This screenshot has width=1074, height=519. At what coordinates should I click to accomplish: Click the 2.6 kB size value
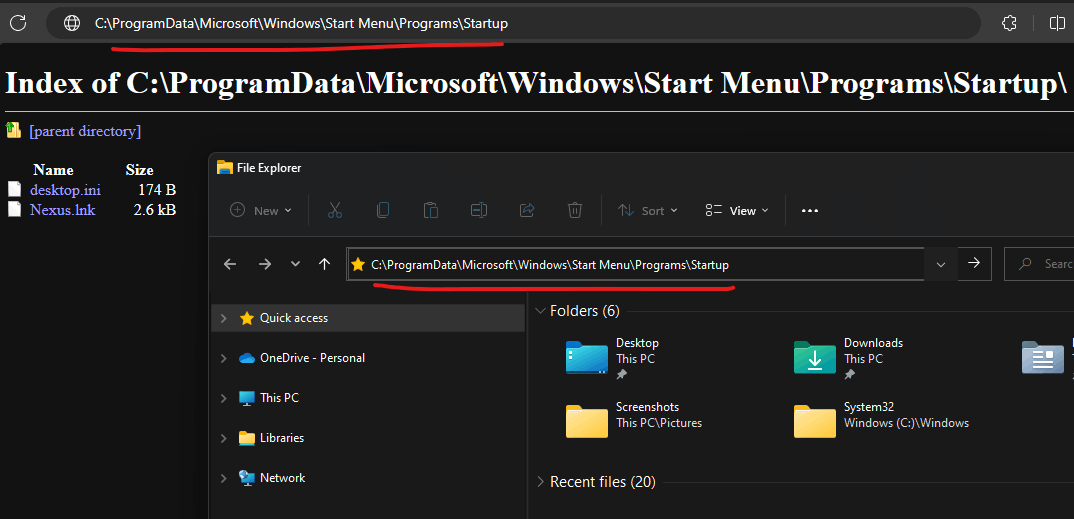coord(155,210)
